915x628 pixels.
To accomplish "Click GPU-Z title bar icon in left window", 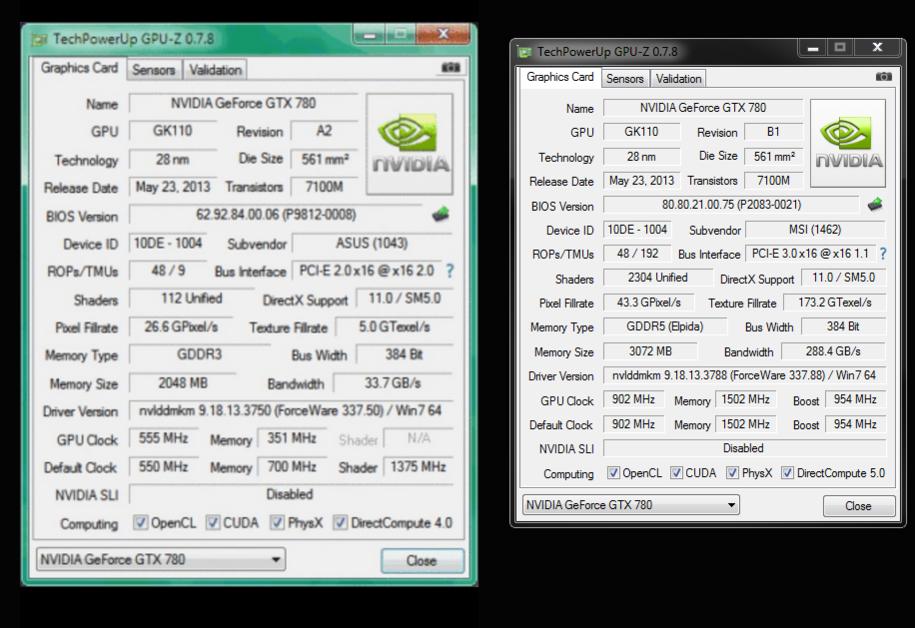I will point(39,40).
